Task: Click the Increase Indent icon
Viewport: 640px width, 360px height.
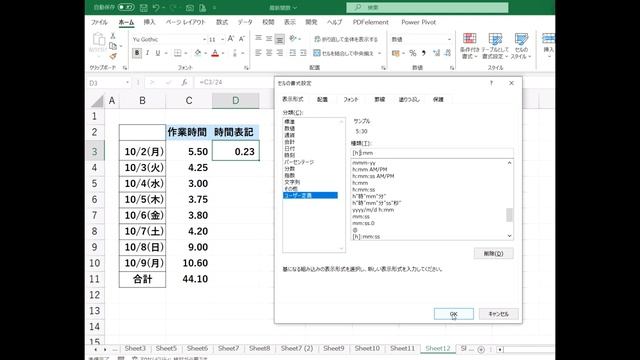Action: click(x=303, y=53)
